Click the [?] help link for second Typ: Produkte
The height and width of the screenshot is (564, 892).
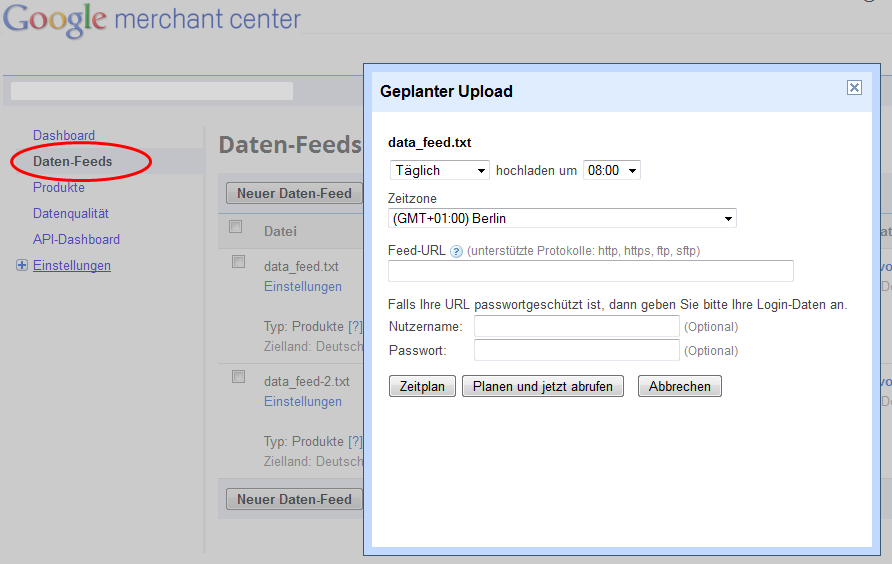click(x=355, y=442)
